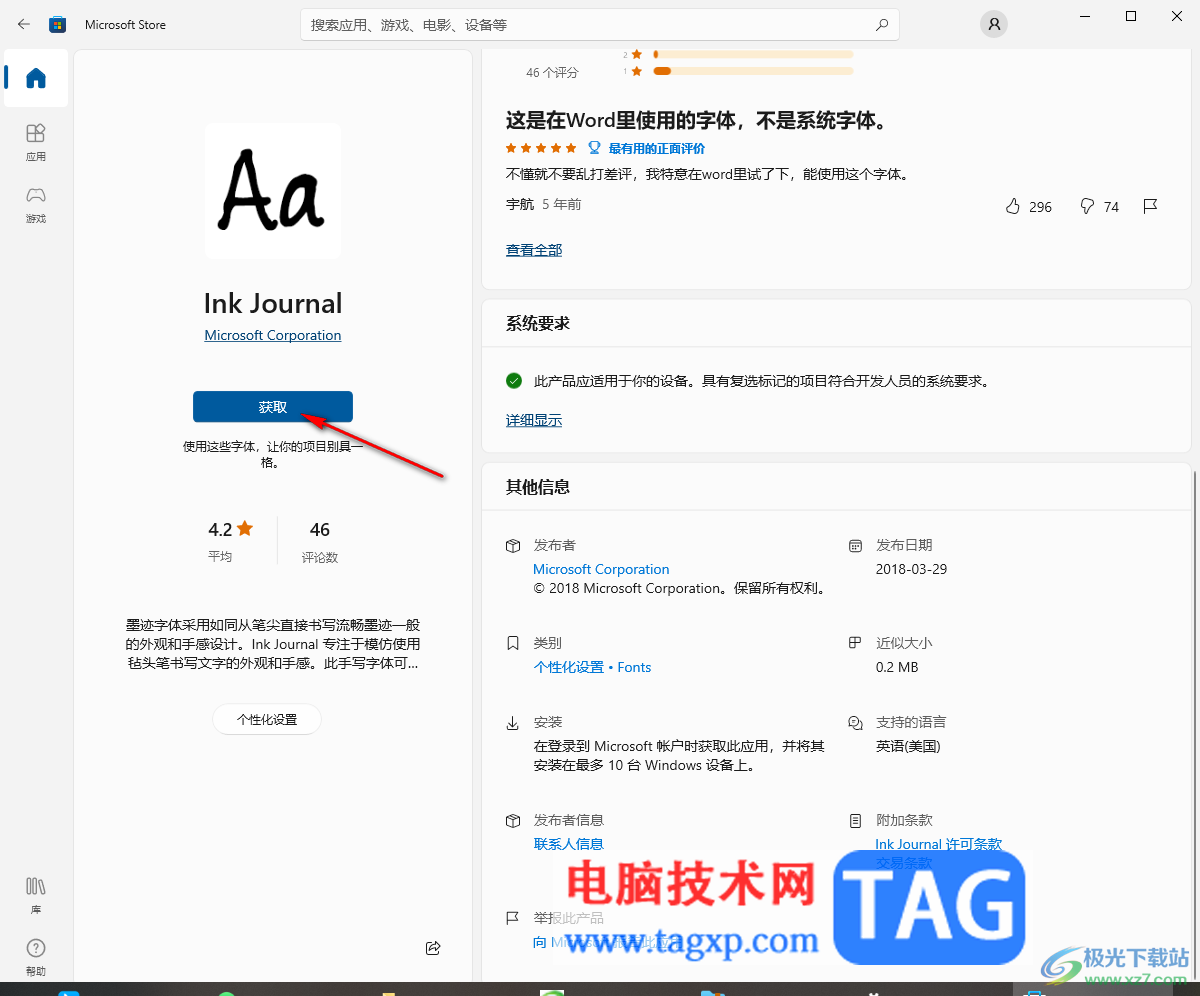Image resolution: width=1200 pixels, height=996 pixels.
Task: Click the five-star review rating
Action: (541, 148)
